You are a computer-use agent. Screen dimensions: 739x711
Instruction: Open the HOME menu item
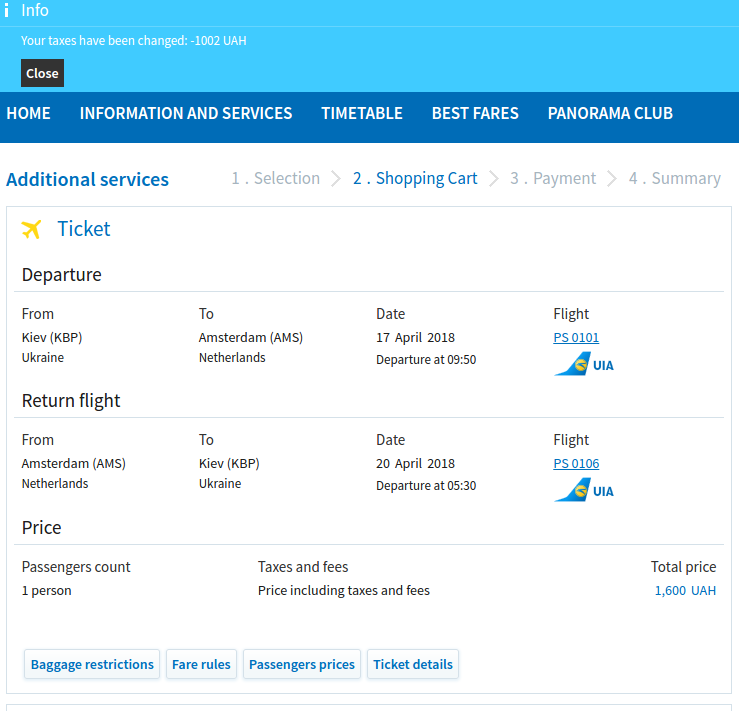[x=28, y=113]
